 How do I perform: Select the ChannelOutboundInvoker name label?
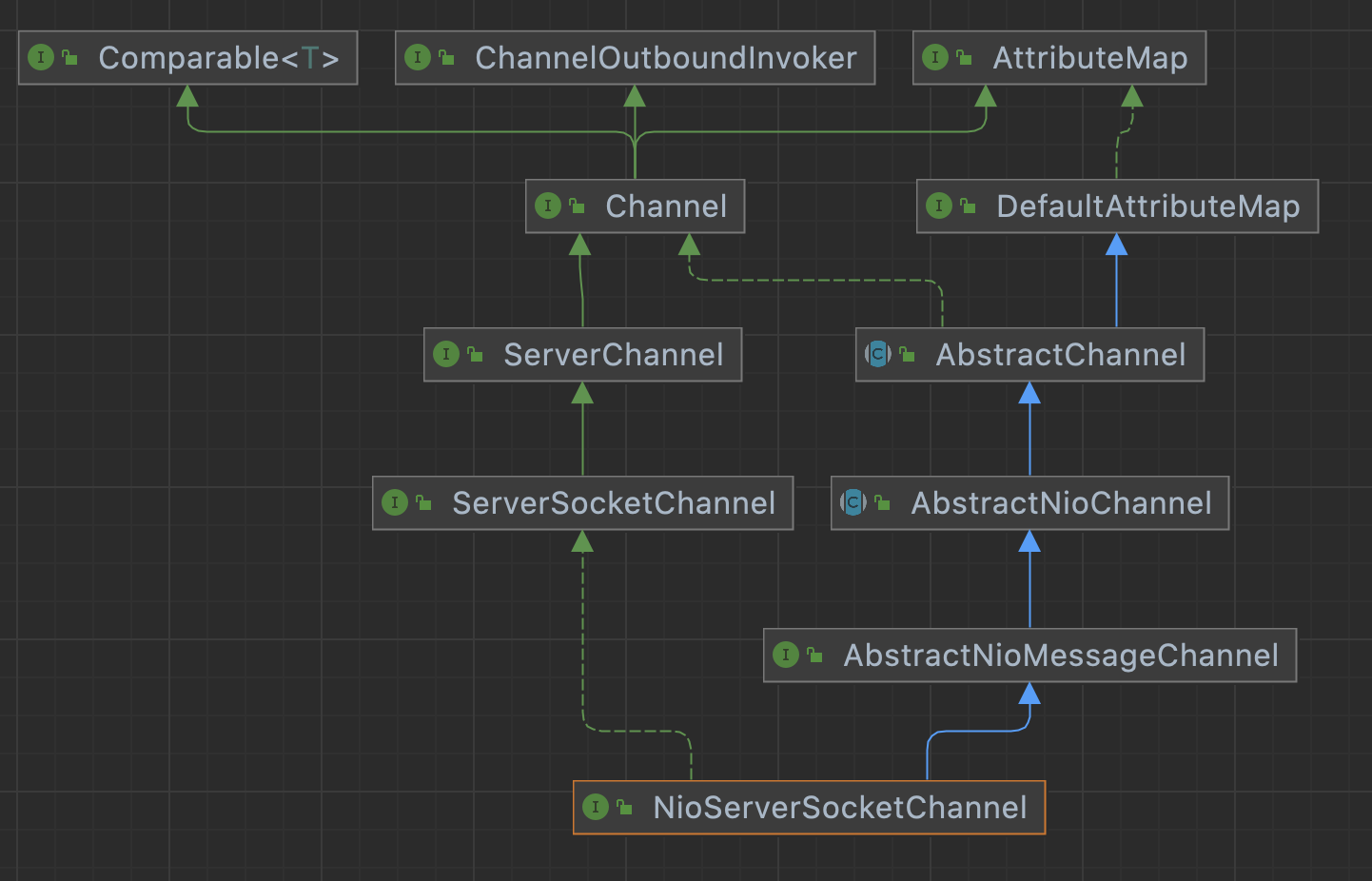tap(666, 58)
